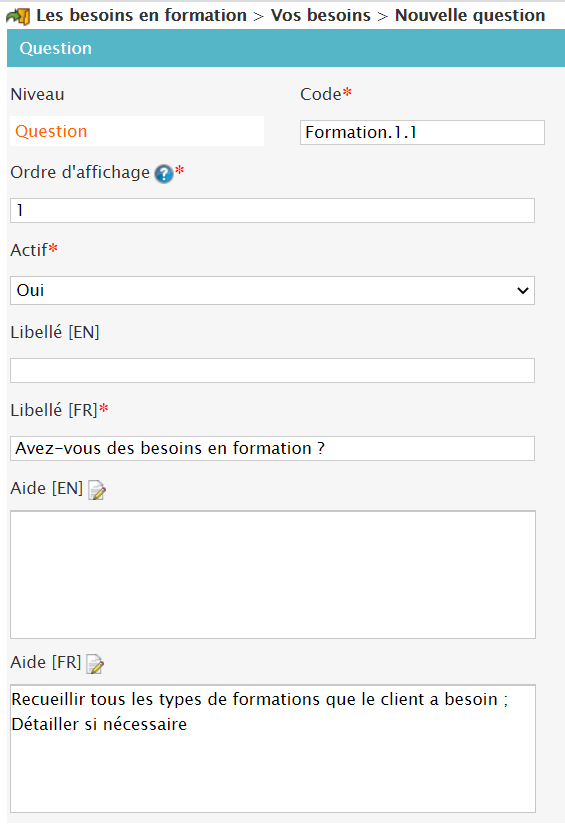Screen dimensions: 565x825
Task: Click the Libellé [FR] label
Action: click(x=54, y=410)
